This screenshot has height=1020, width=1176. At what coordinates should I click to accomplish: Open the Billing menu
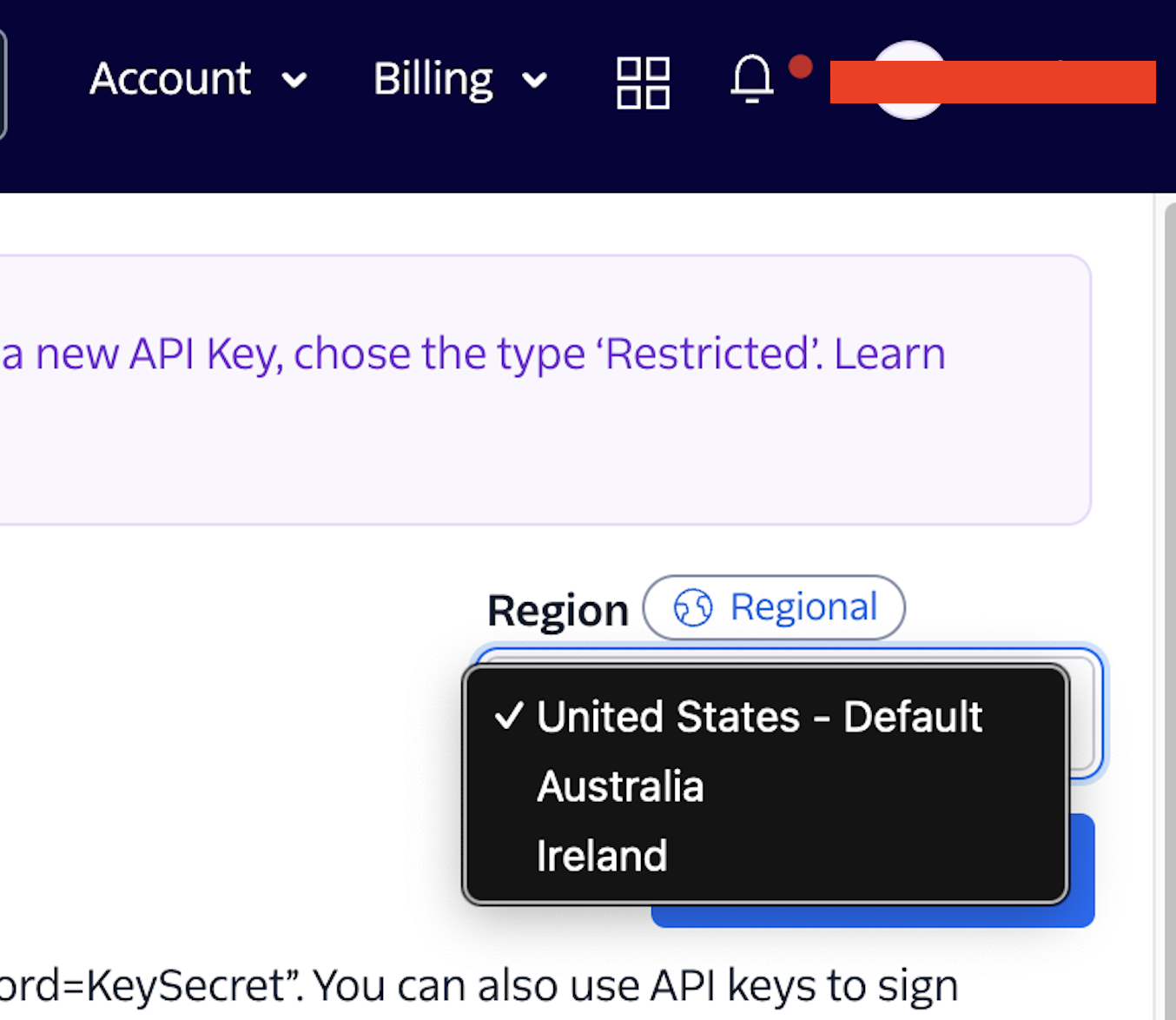click(x=433, y=79)
